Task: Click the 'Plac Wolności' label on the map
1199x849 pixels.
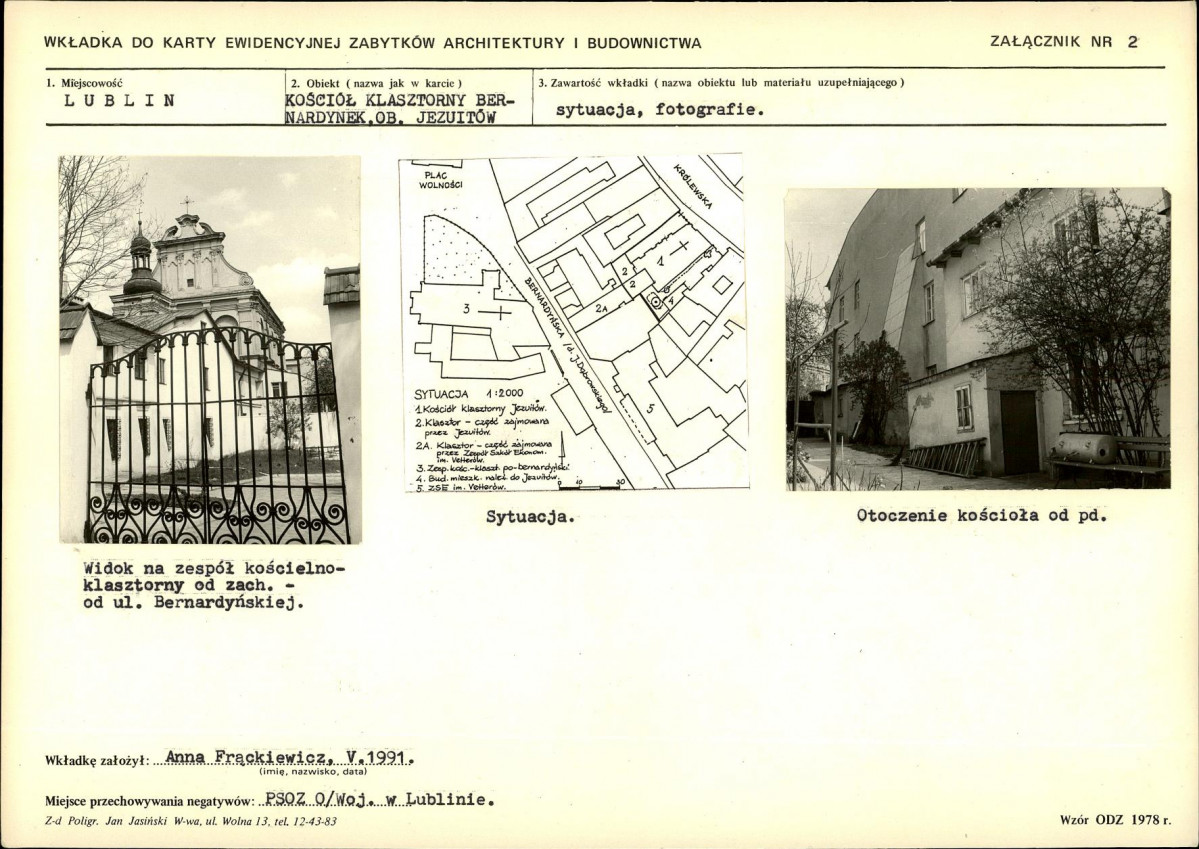Action: [436, 178]
